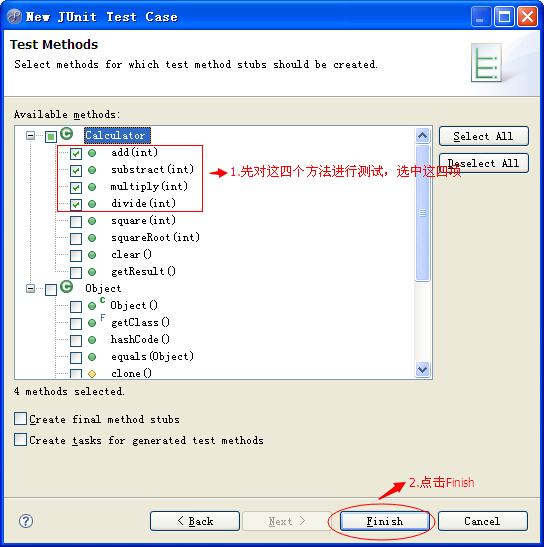This screenshot has width=544, height=547.
Task: Check the hashCode() method checkbox
Action: pyautogui.click(x=76, y=340)
